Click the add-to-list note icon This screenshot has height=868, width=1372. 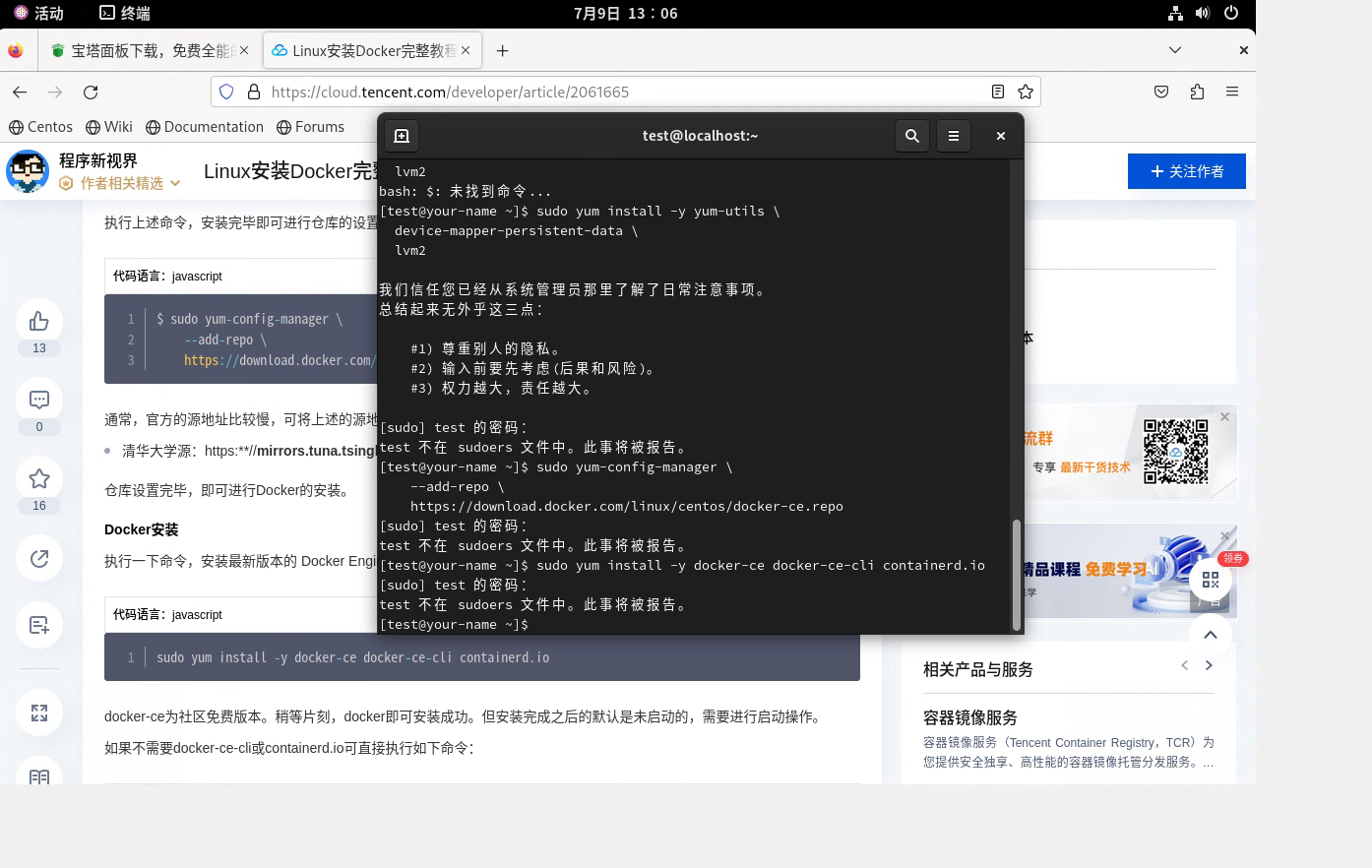tap(39, 625)
